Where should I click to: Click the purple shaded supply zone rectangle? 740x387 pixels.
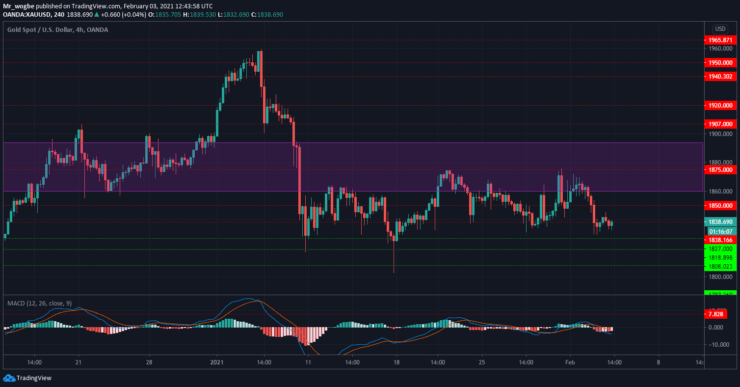coord(353,167)
